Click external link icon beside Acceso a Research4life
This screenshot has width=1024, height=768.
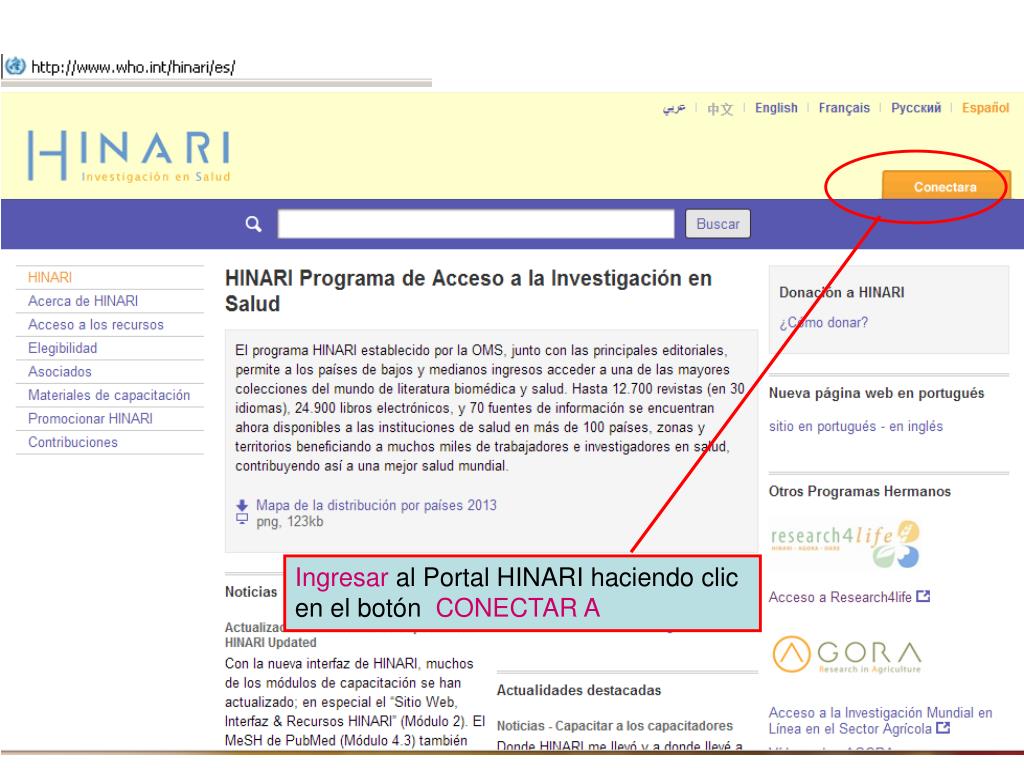pos(923,596)
